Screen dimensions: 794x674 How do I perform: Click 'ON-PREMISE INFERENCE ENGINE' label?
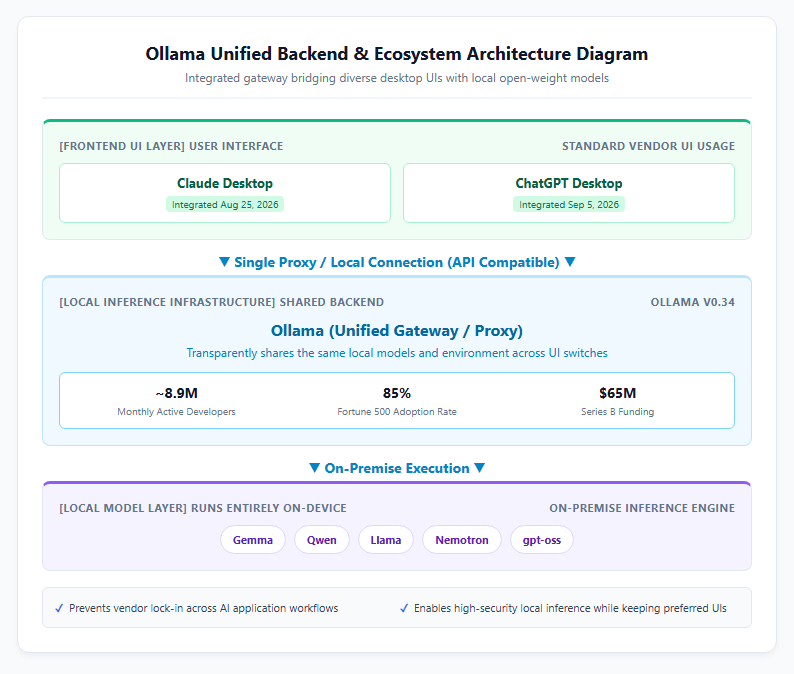(x=642, y=508)
